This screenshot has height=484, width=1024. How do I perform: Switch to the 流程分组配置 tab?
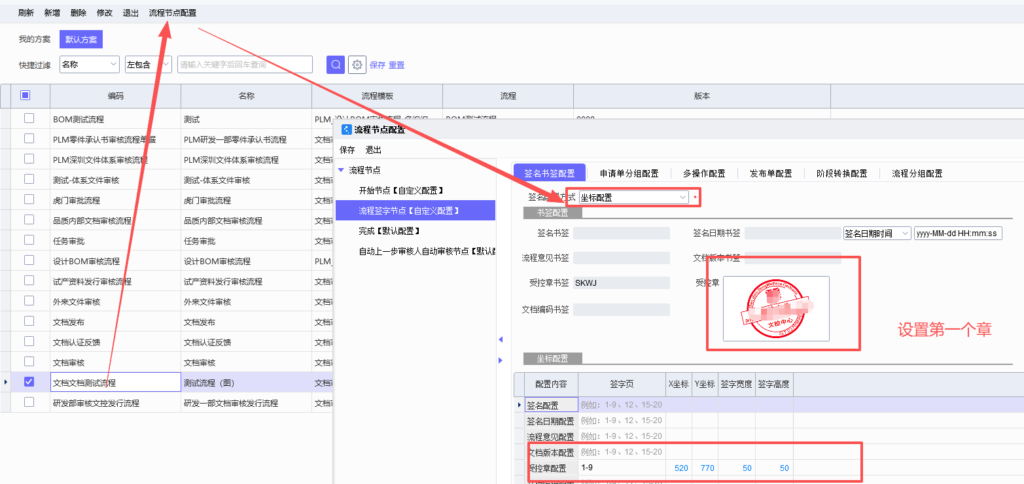tap(917, 173)
